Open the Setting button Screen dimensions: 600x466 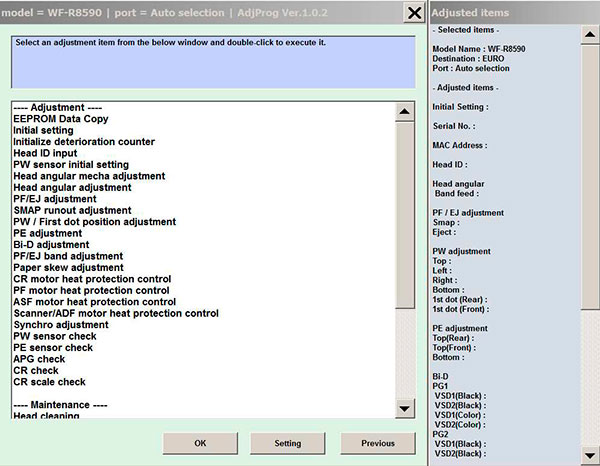(288, 443)
